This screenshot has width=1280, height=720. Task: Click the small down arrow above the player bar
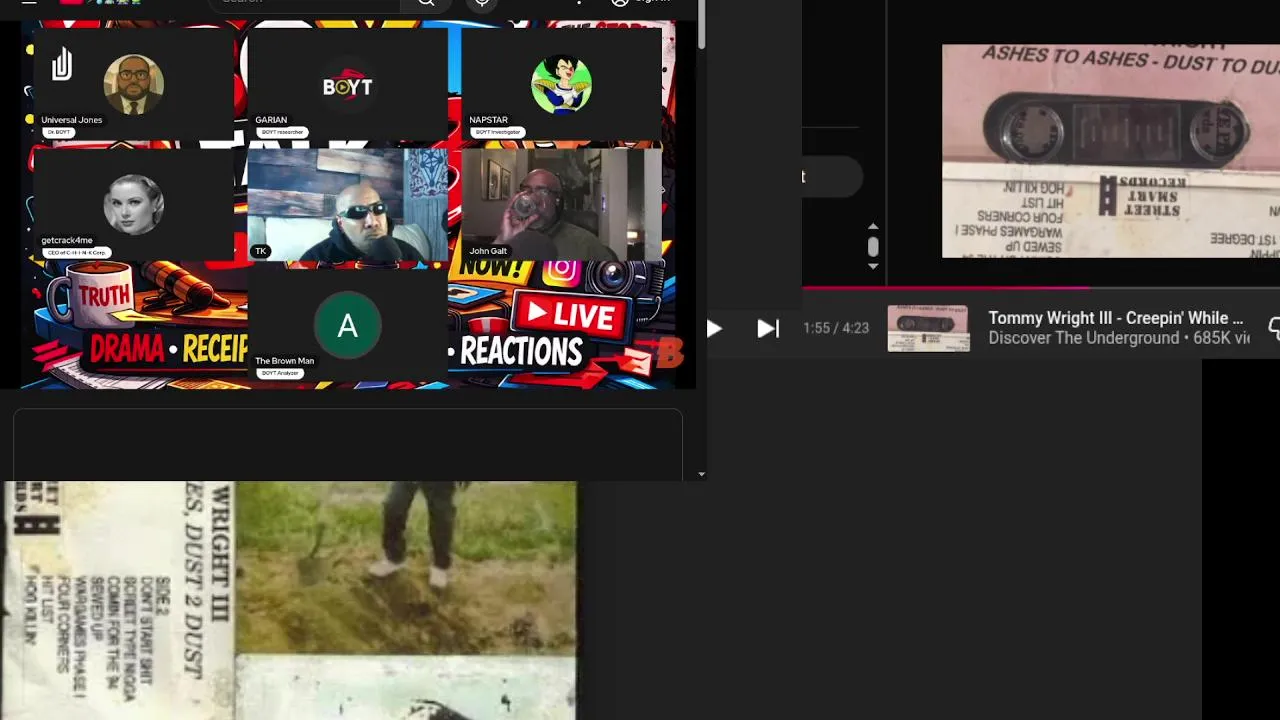[873, 266]
